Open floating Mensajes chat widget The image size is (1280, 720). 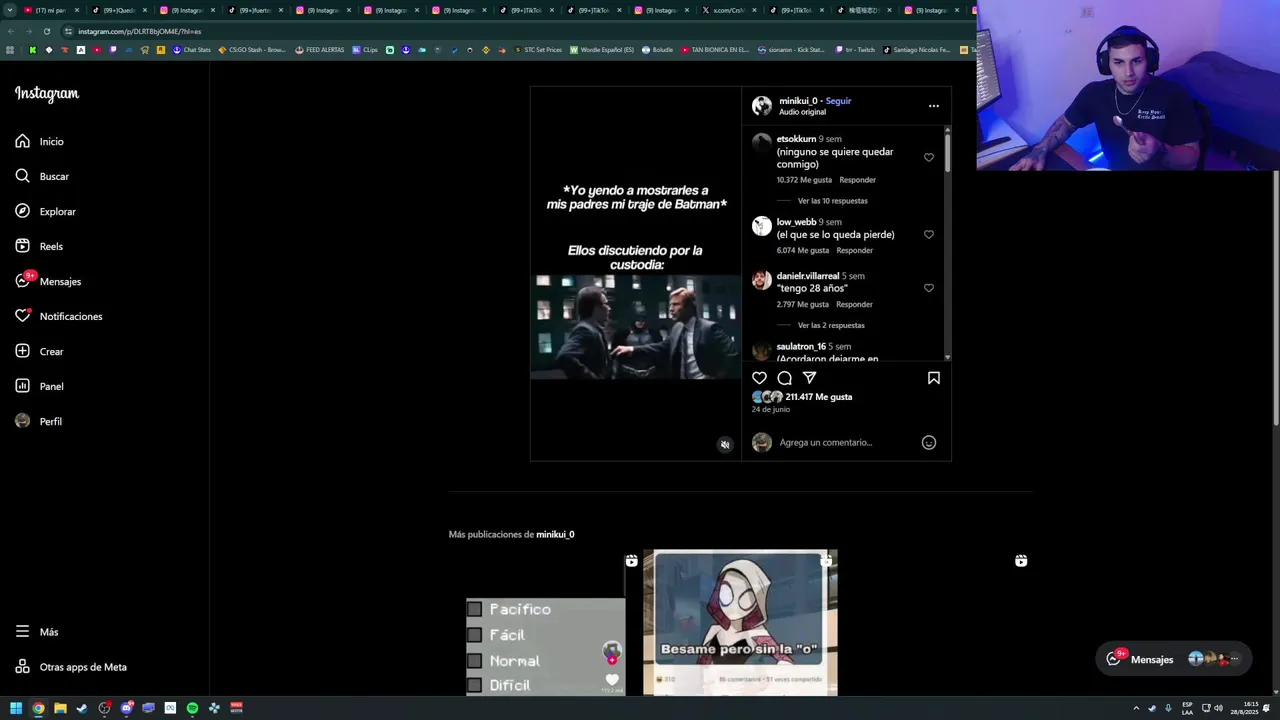[1173, 659]
